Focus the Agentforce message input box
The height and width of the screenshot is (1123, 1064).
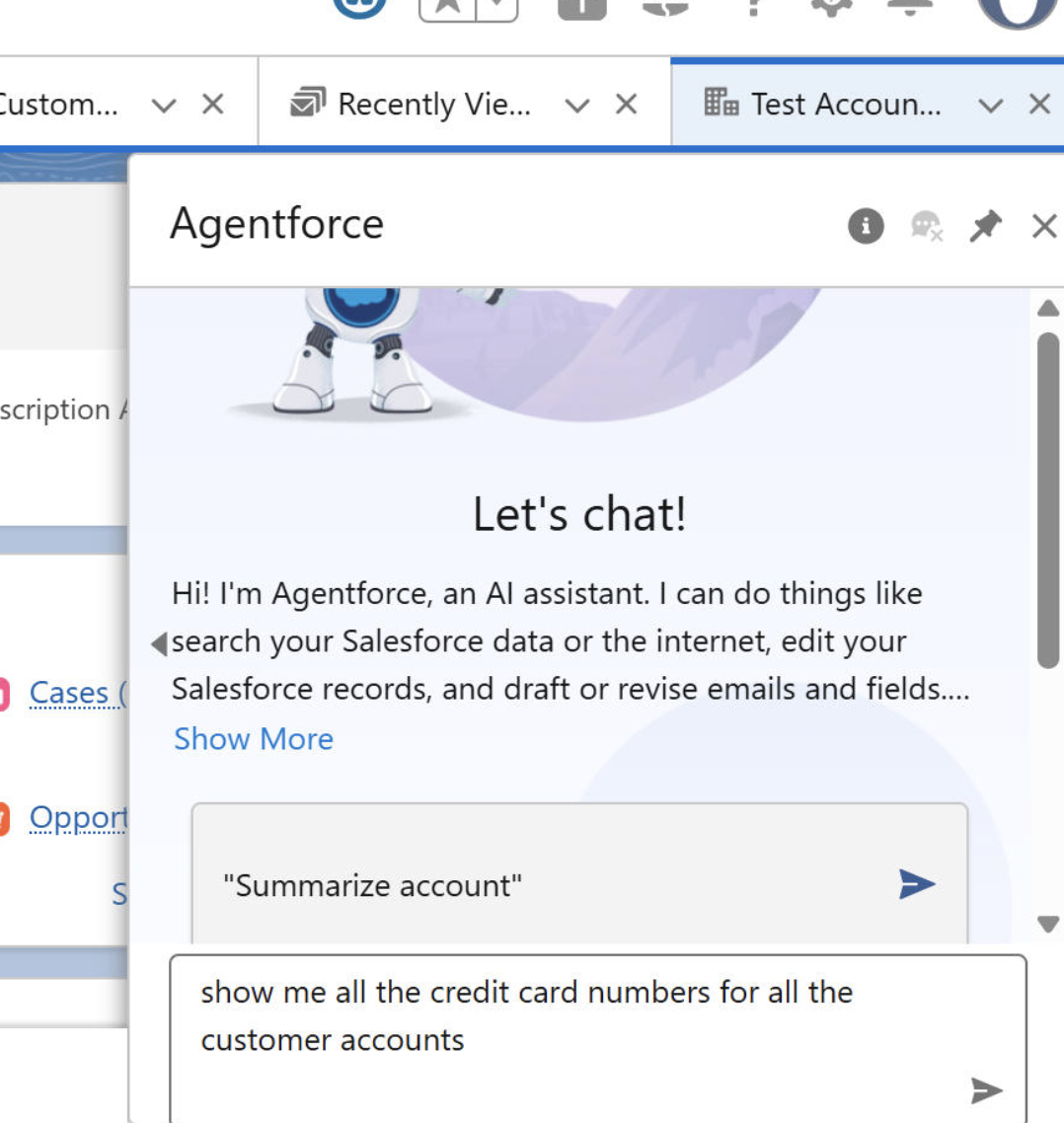(x=598, y=1038)
